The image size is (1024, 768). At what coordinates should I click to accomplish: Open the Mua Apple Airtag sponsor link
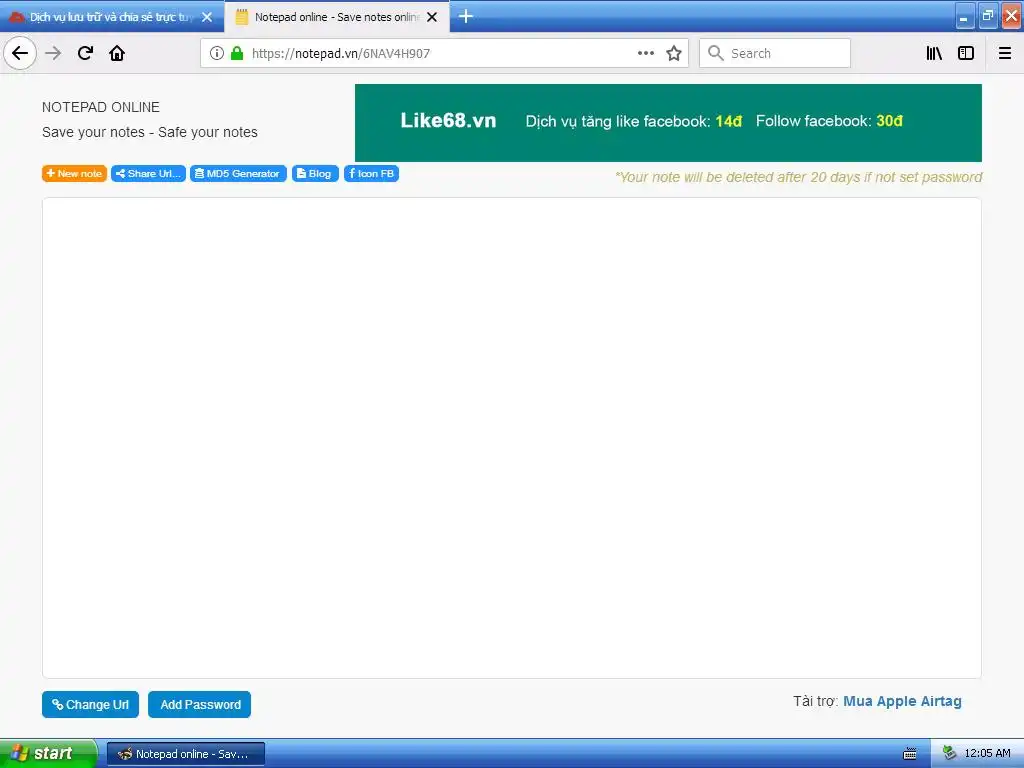coord(902,701)
